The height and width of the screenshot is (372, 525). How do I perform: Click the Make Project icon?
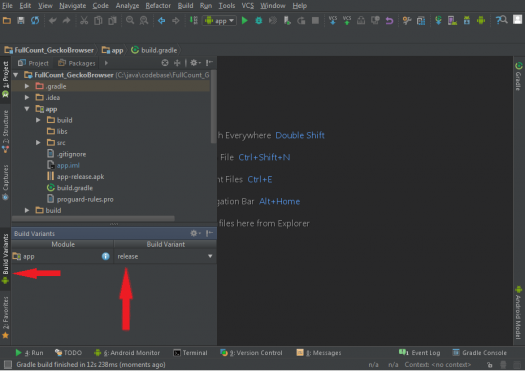coord(194,21)
